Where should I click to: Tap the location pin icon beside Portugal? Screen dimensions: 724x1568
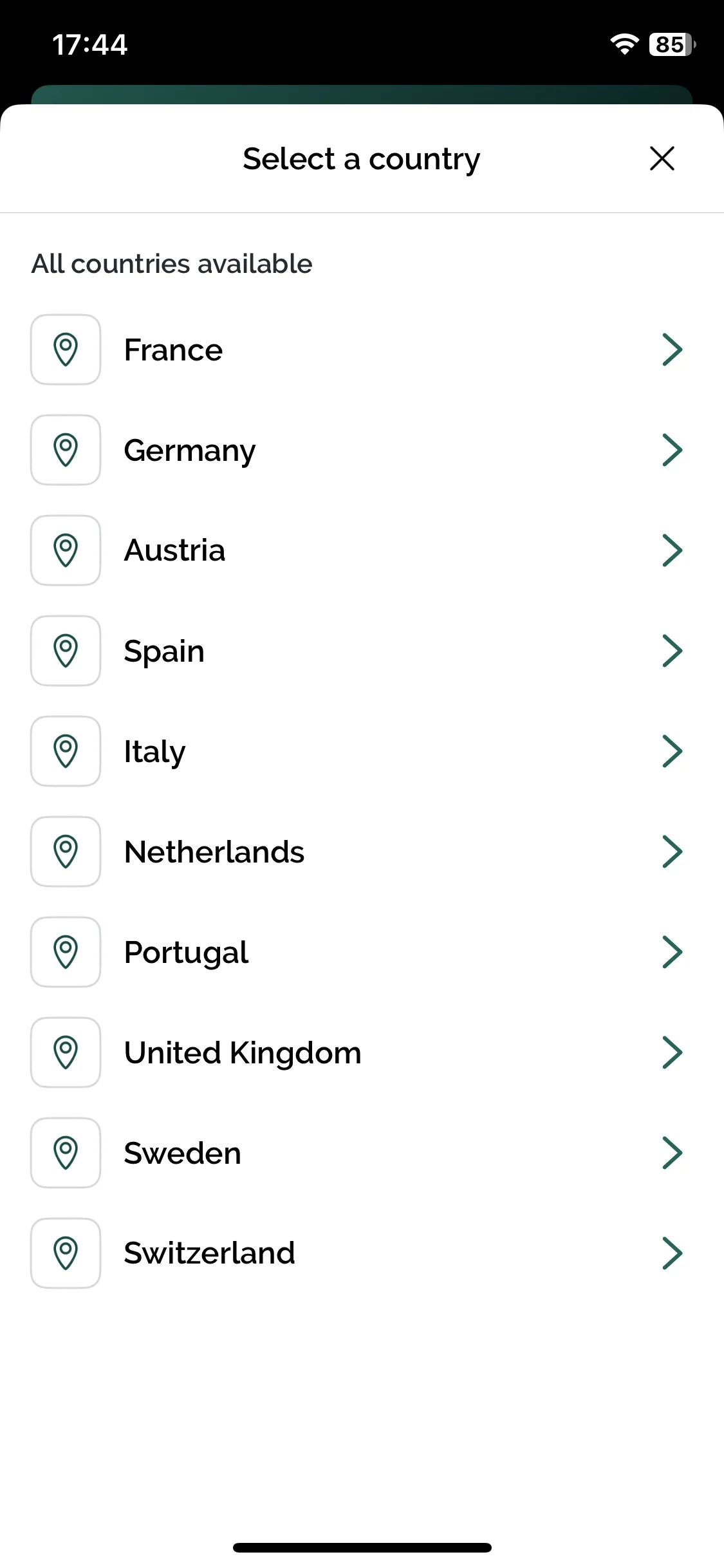pos(66,952)
